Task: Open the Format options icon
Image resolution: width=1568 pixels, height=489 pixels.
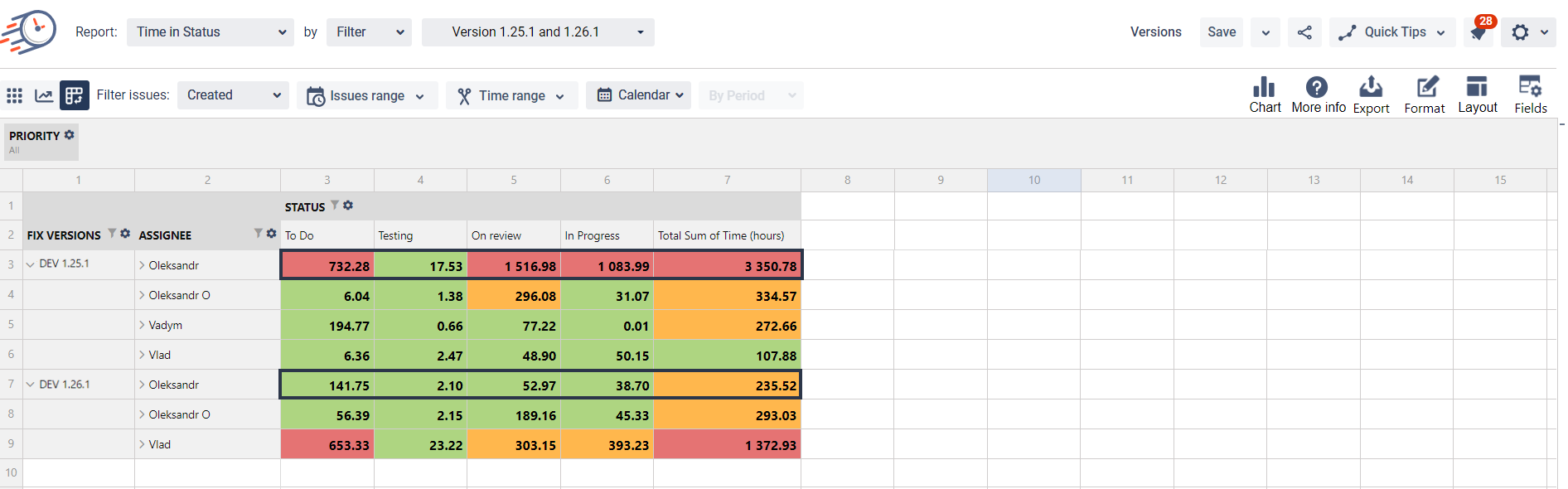Action: click(1425, 88)
